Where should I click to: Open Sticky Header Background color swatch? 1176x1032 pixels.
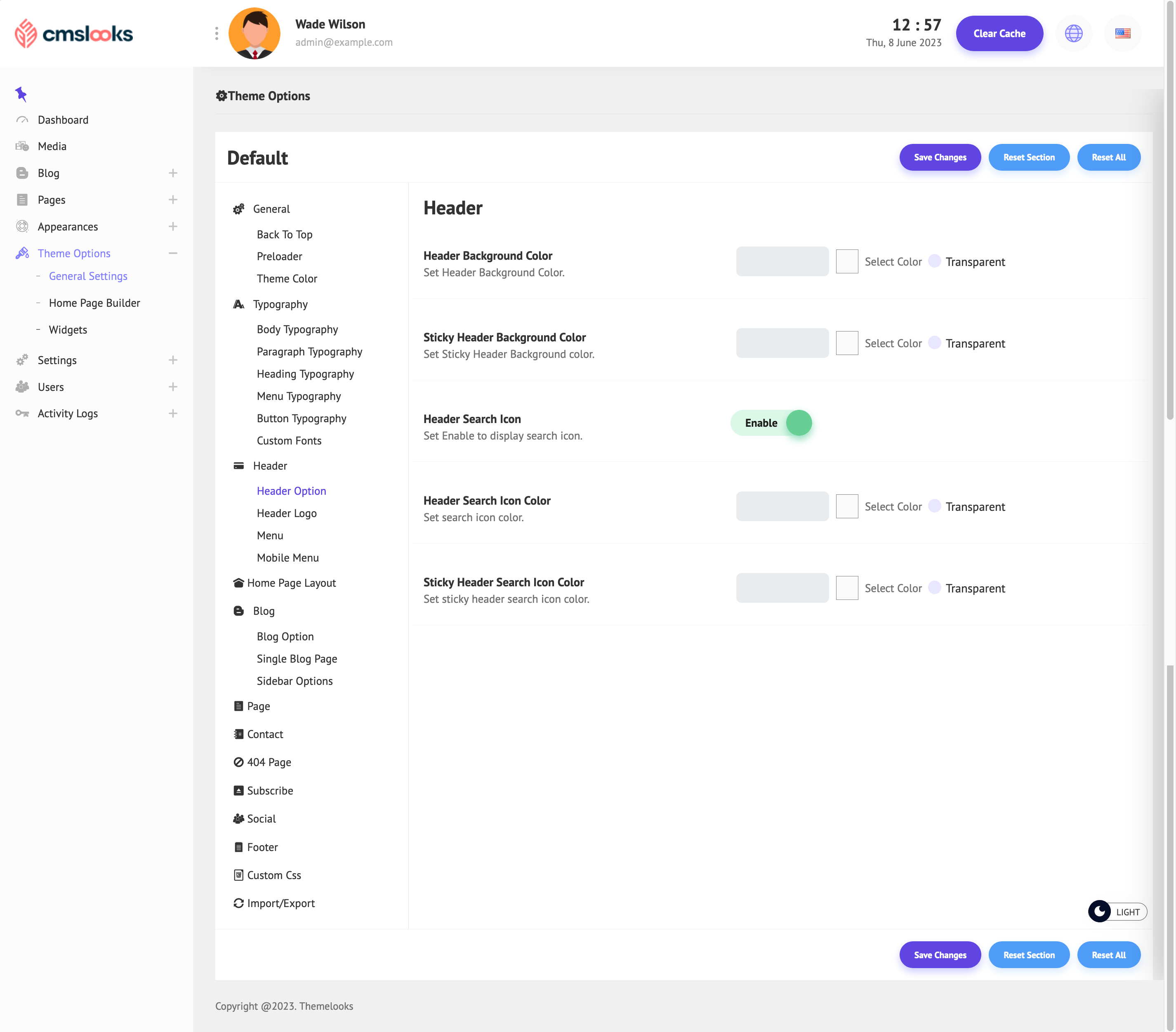pyautogui.click(x=846, y=343)
